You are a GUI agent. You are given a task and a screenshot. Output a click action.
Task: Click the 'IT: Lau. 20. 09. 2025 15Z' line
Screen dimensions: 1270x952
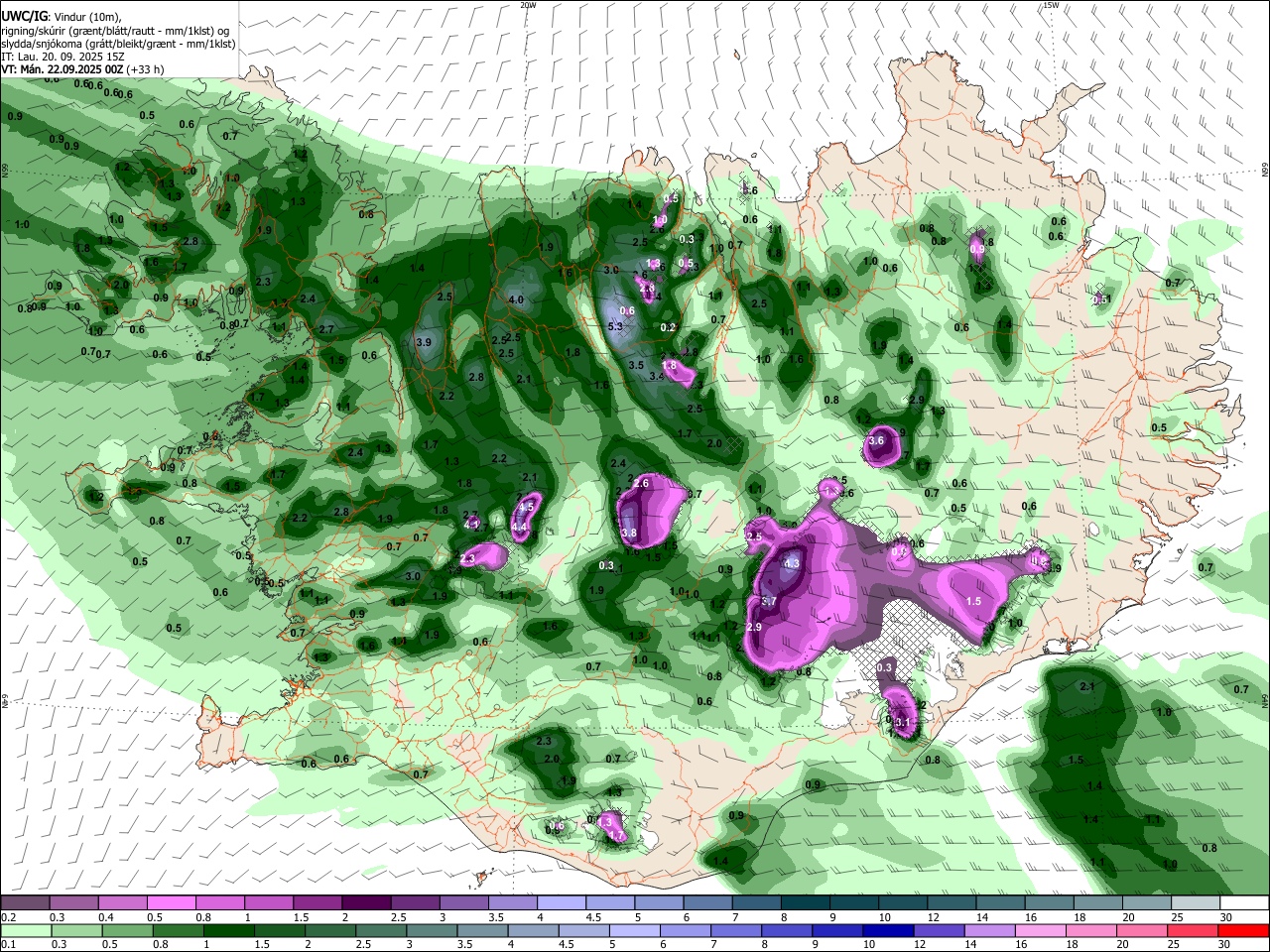(63, 57)
